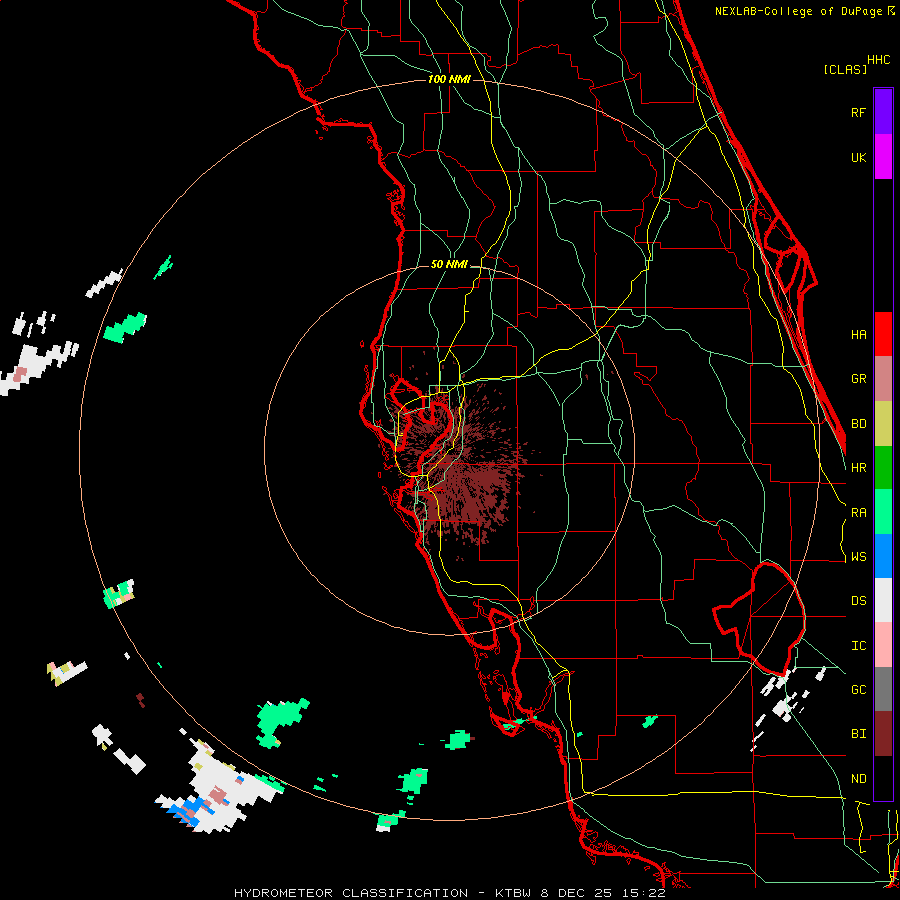Viewport: 900px width, 900px height.
Task: Click the "HR" legend label
Action: point(858,468)
